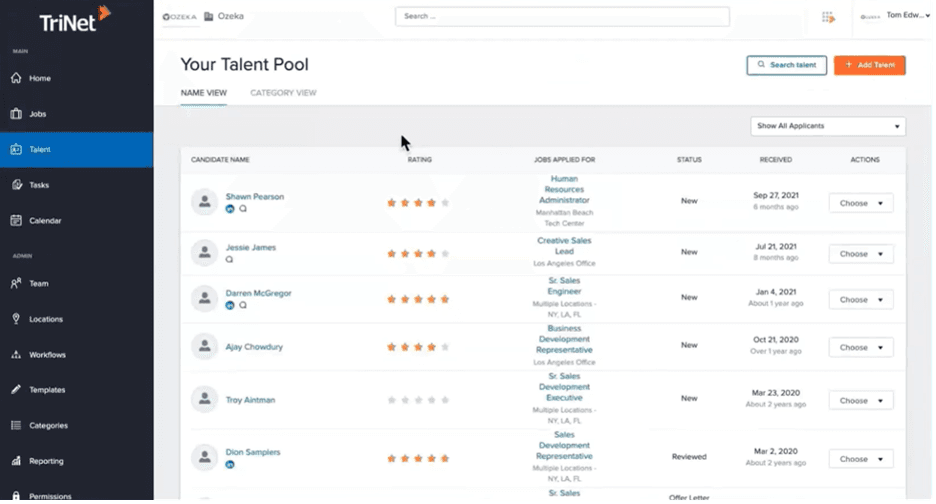Screen dimensions: 936x504
Task: Click the apps grid icon in header
Action: pos(828,17)
